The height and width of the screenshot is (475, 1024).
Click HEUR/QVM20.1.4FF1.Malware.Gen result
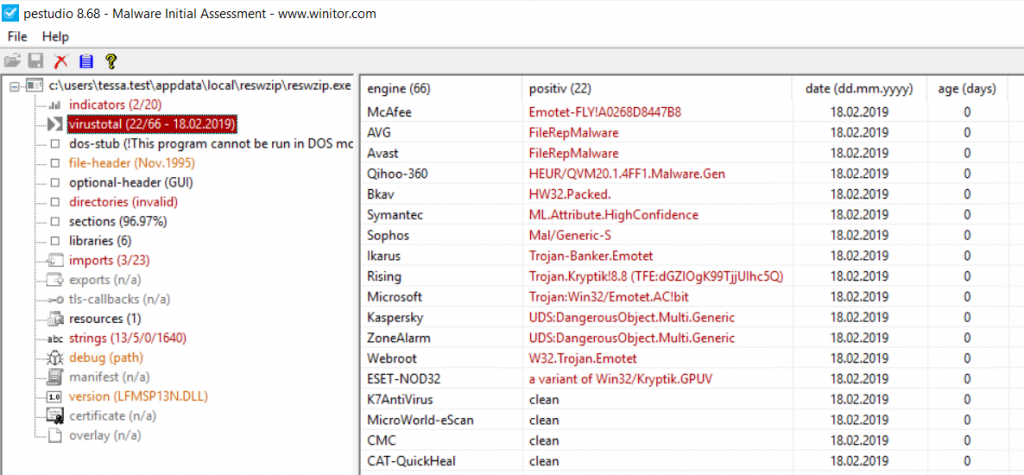[627, 174]
